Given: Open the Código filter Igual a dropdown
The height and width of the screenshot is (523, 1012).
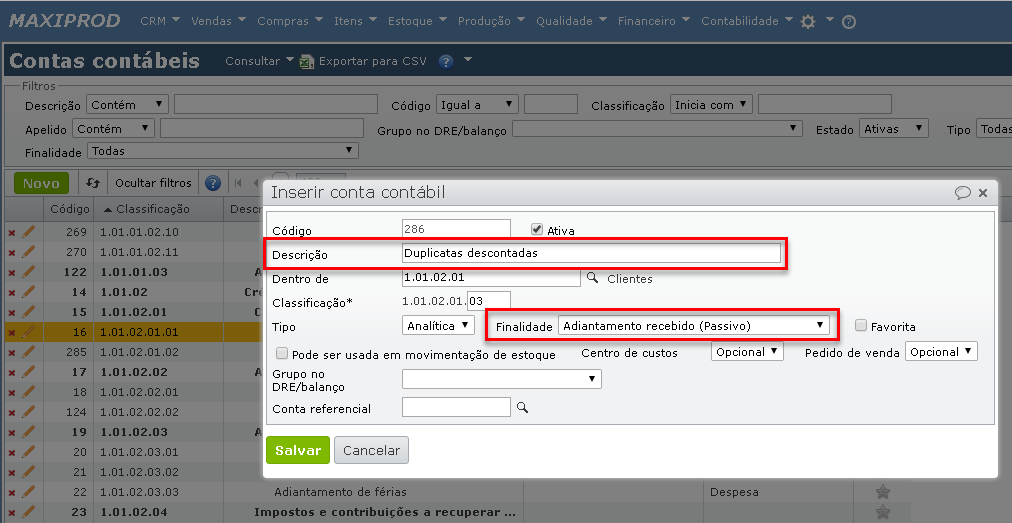Looking at the screenshot, I should tap(478, 105).
